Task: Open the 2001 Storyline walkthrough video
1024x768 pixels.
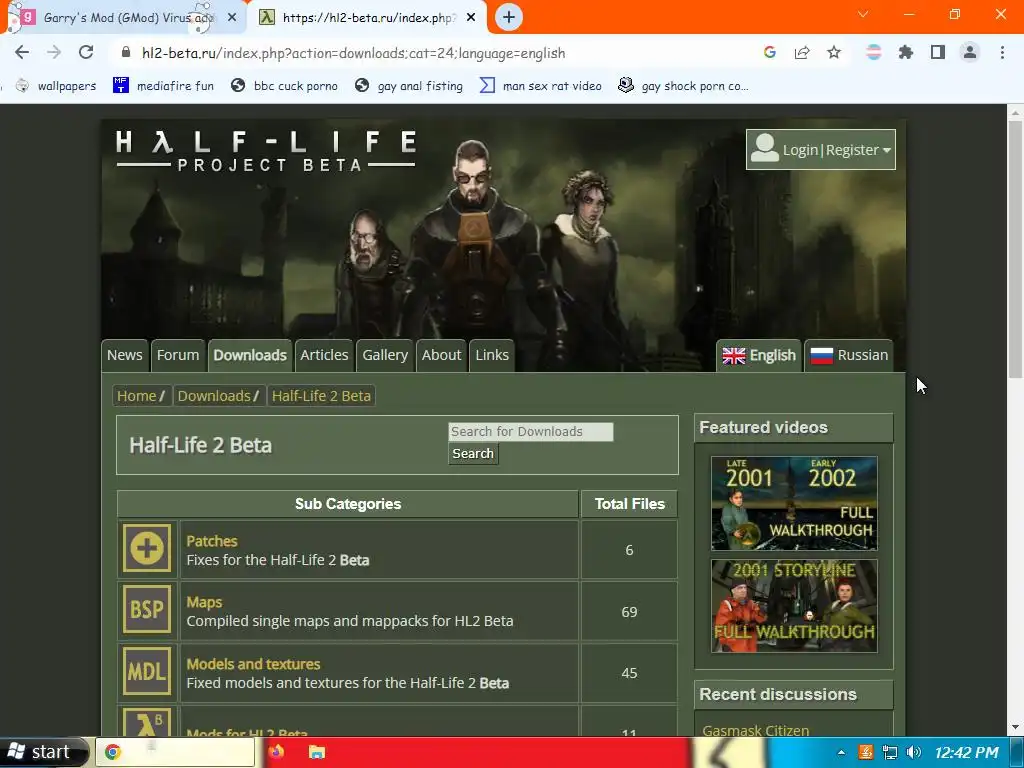Action: point(794,606)
